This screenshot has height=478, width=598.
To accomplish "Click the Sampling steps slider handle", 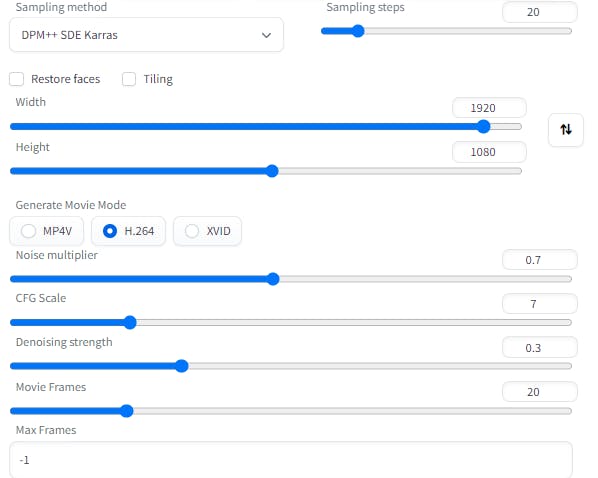I will coord(358,31).
